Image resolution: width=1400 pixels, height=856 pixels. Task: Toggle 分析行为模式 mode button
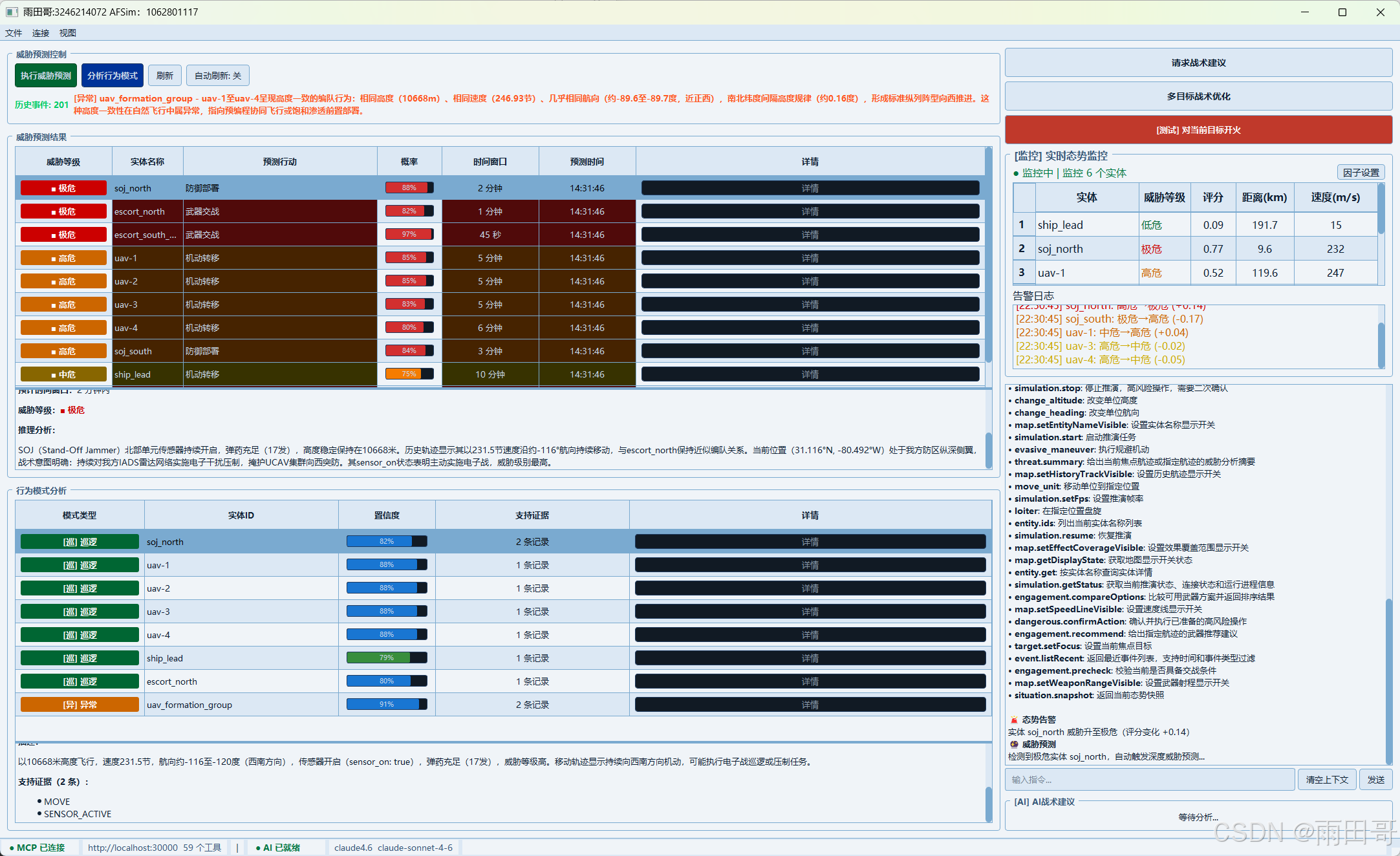(x=113, y=76)
